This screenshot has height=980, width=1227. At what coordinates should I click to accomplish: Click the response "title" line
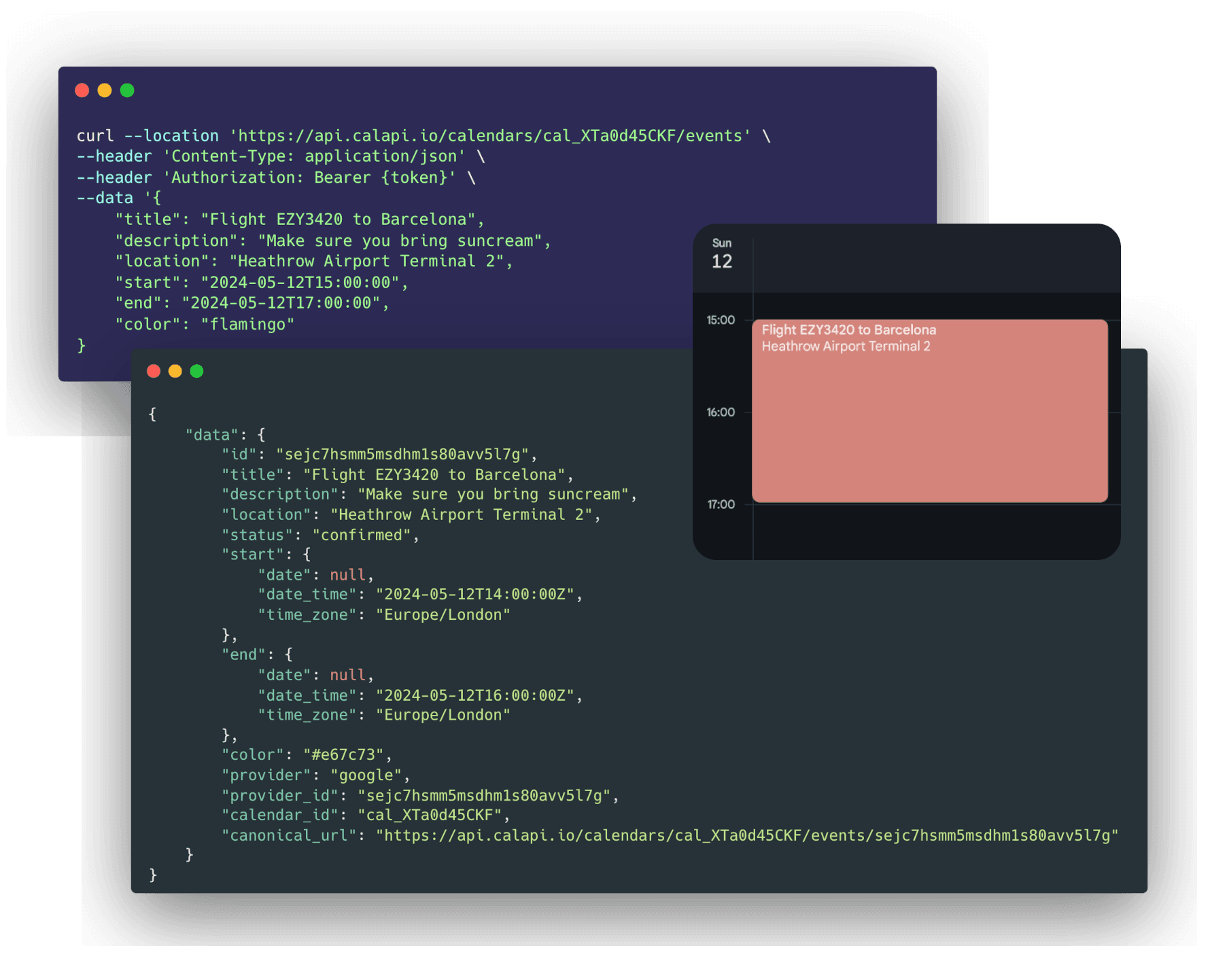(x=398, y=475)
